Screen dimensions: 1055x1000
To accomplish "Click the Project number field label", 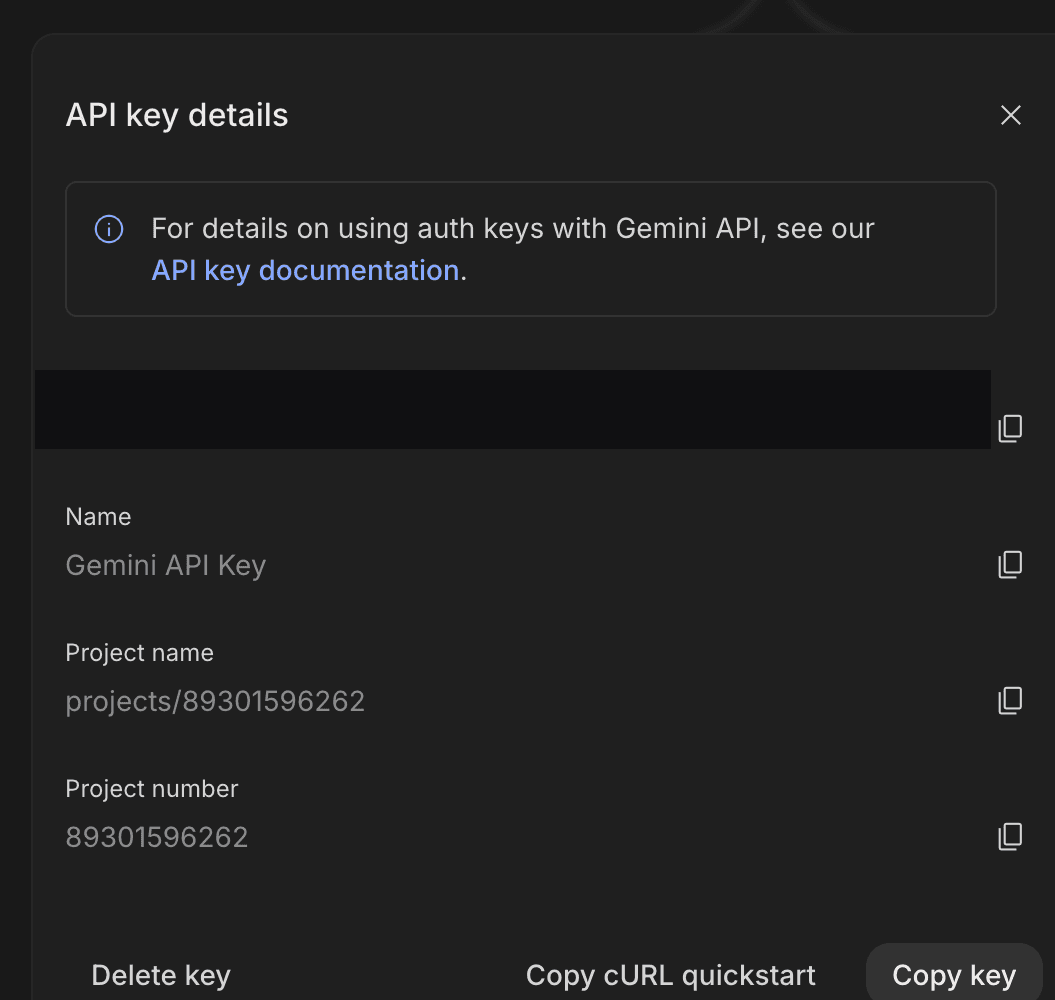I will [151, 789].
